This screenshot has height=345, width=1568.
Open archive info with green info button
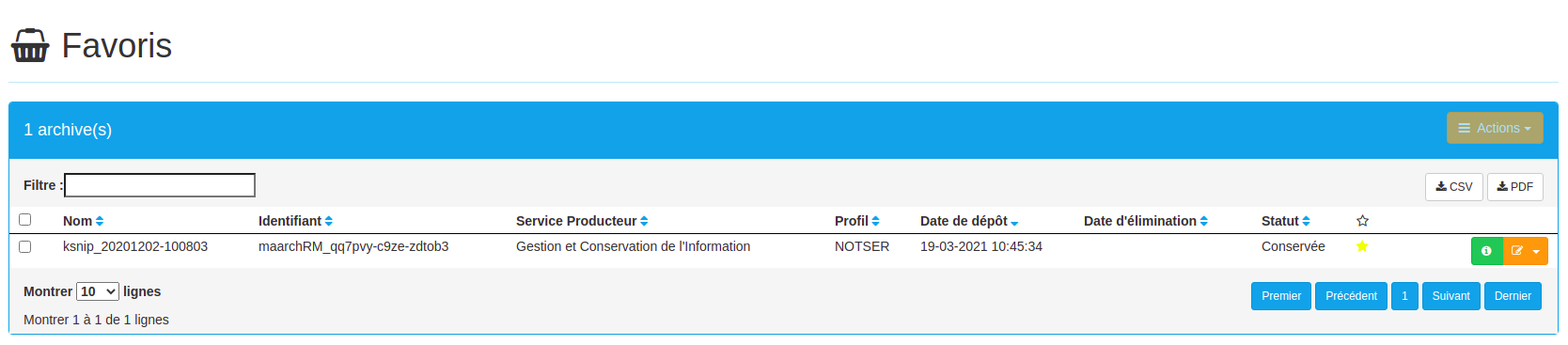point(1486,251)
